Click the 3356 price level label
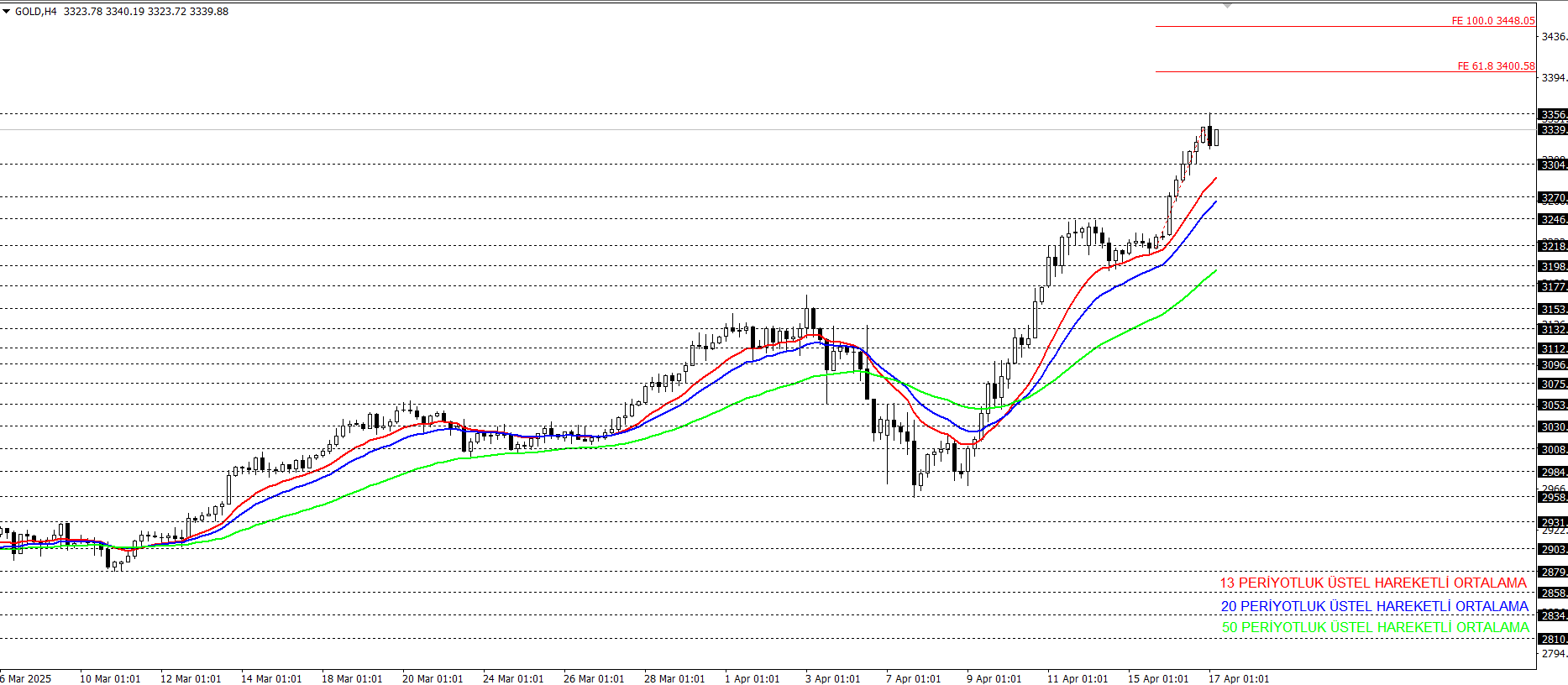 (x=1553, y=114)
